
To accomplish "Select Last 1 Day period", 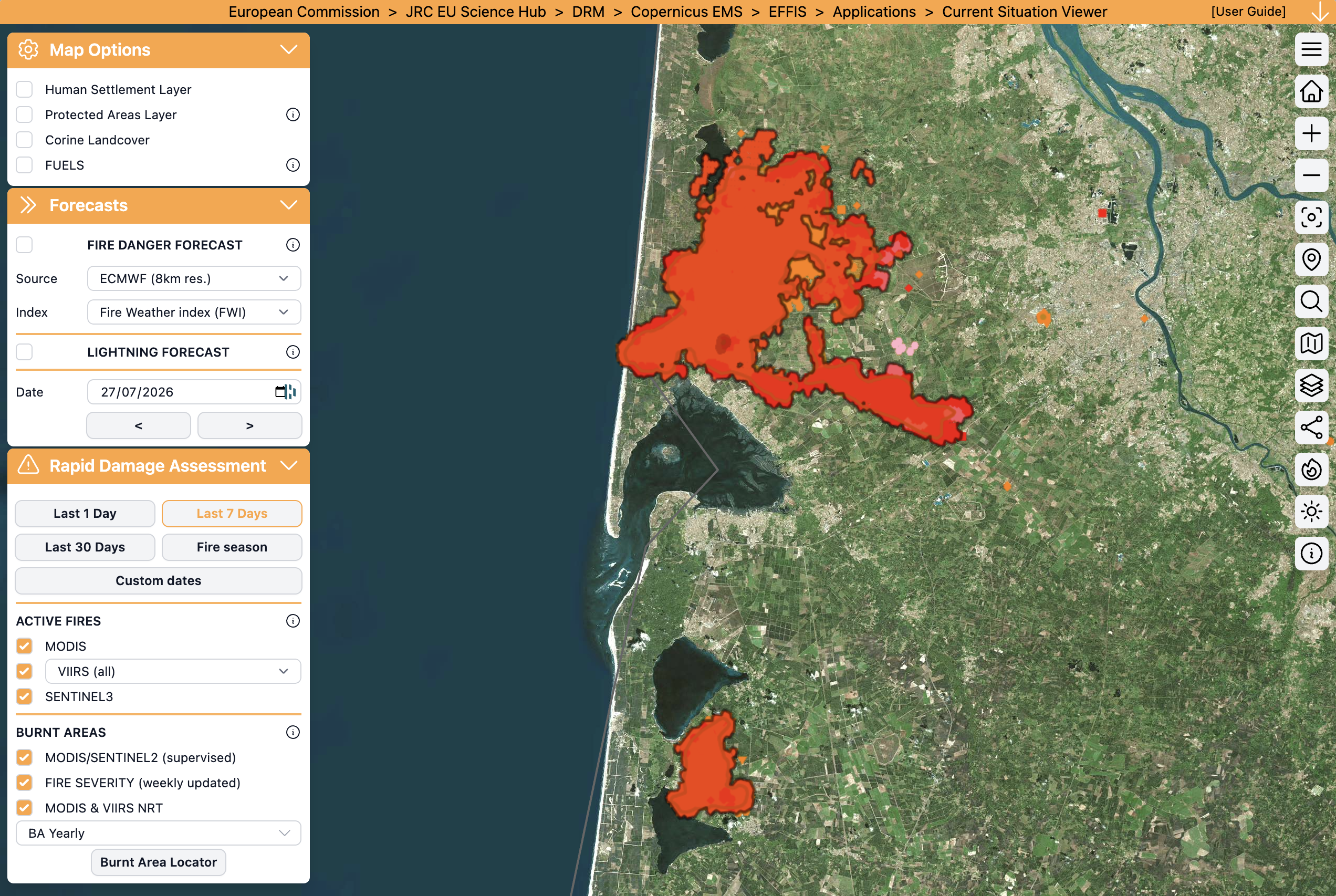I will pyautogui.click(x=85, y=514).
